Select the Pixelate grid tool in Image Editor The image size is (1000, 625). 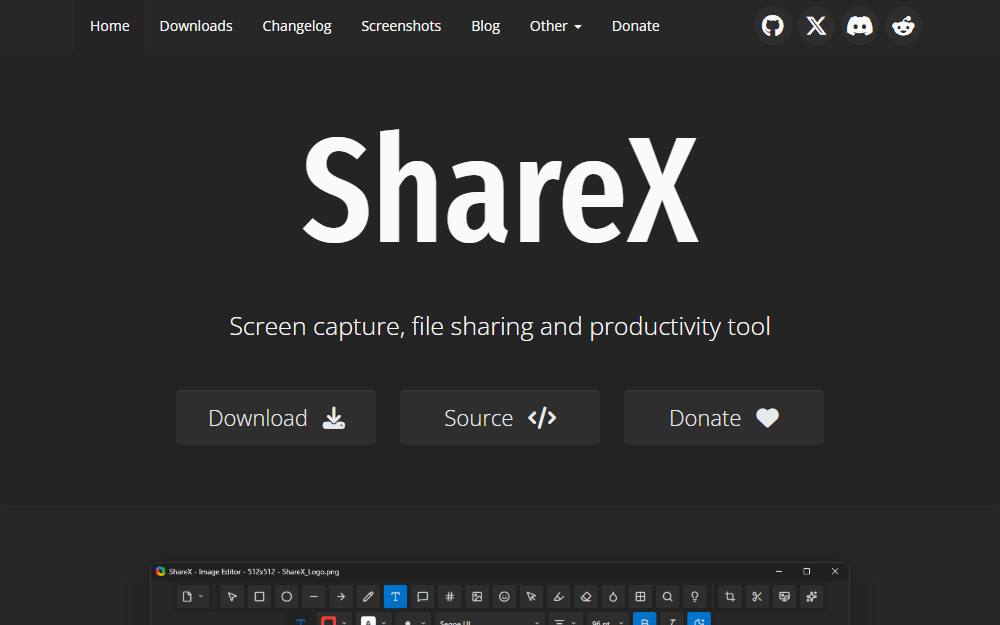click(640, 597)
